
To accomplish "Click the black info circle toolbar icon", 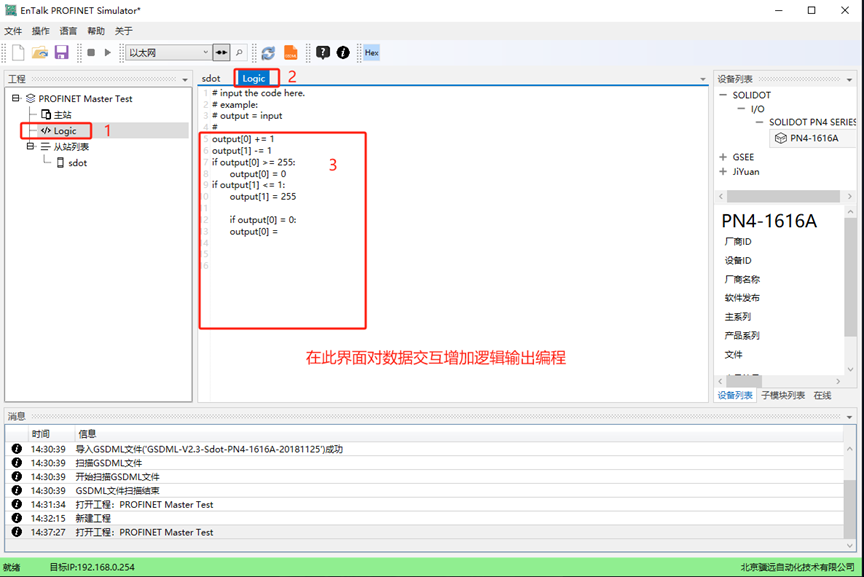I will tap(343, 52).
